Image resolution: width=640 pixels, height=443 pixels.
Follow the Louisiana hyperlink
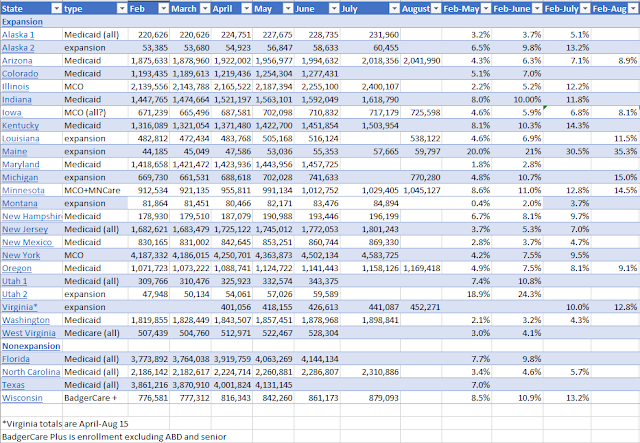point(21,138)
